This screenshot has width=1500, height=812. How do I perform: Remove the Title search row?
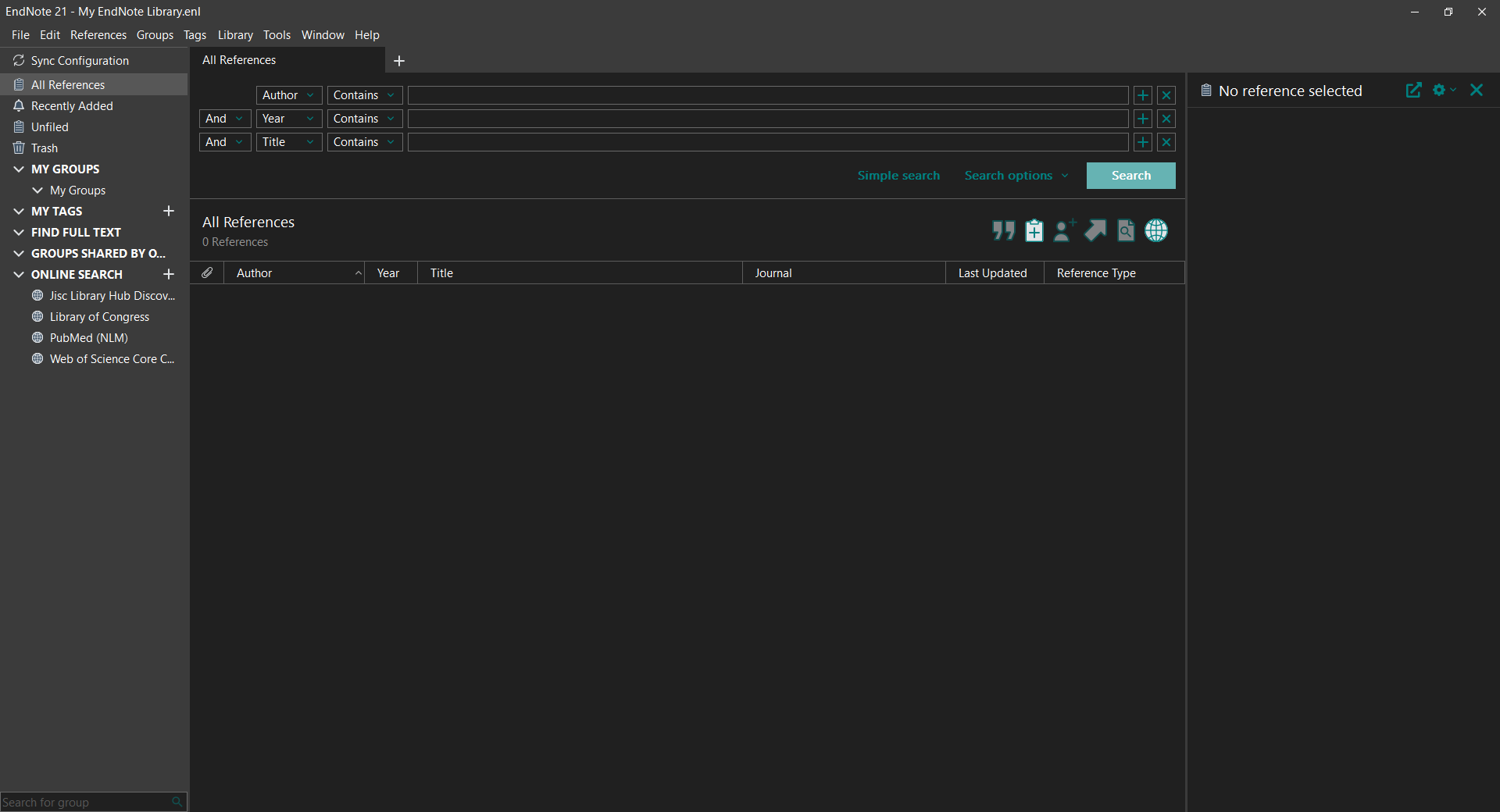coord(1166,142)
